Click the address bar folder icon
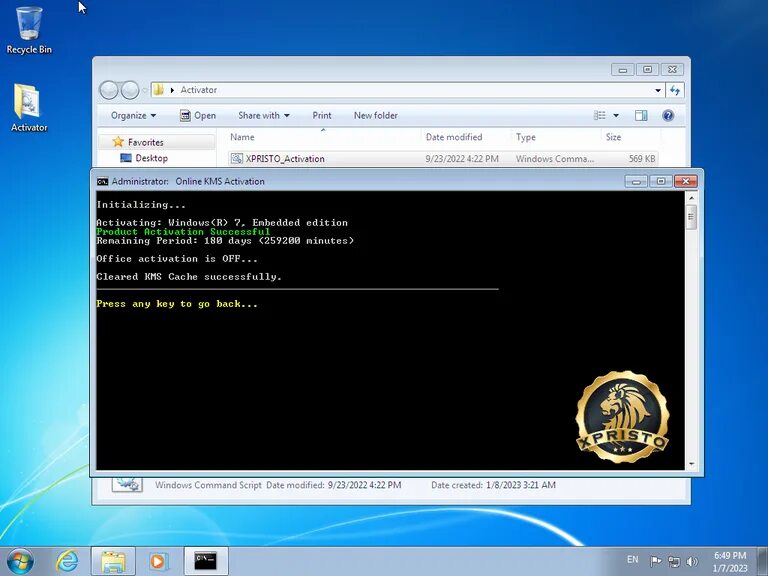This screenshot has width=768, height=576. pyautogui.click(x=158, y=90)
